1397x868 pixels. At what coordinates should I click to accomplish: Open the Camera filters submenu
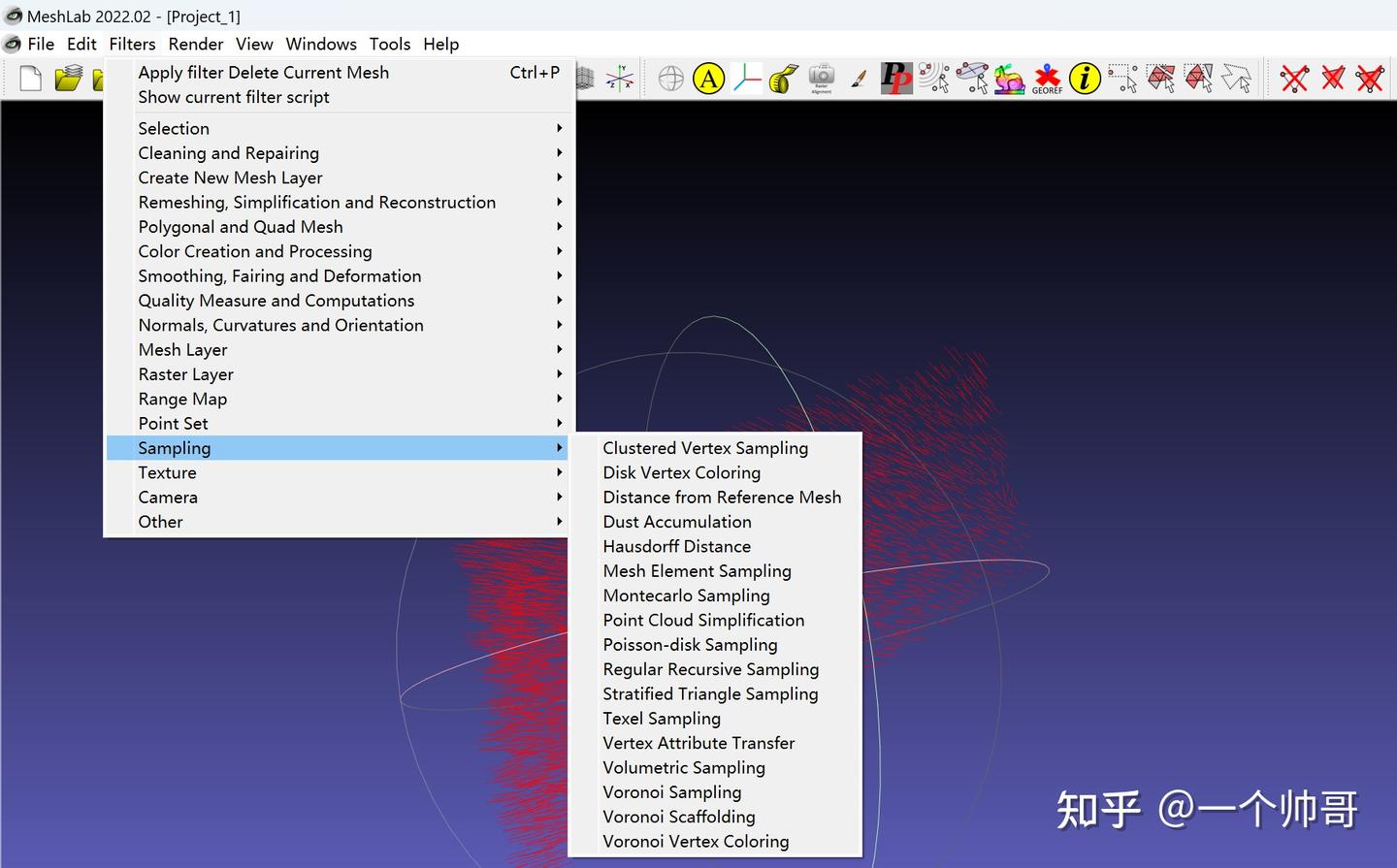coord(168,497)
